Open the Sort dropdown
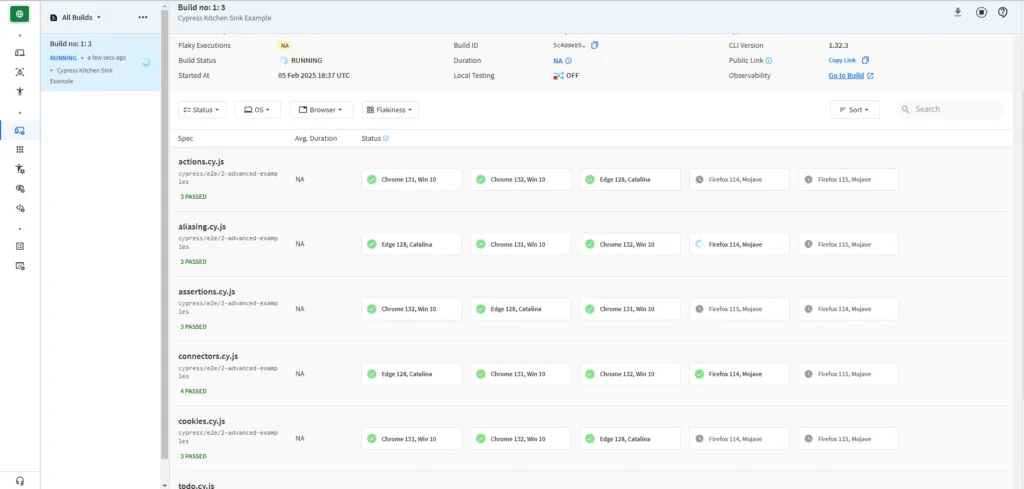The image size is (1024, 489). tap(854, 110)
